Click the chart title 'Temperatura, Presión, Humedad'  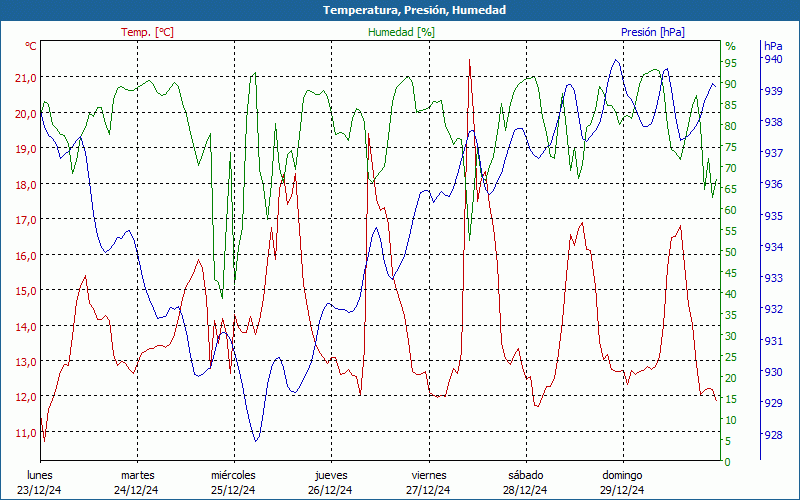coord(414,10)
